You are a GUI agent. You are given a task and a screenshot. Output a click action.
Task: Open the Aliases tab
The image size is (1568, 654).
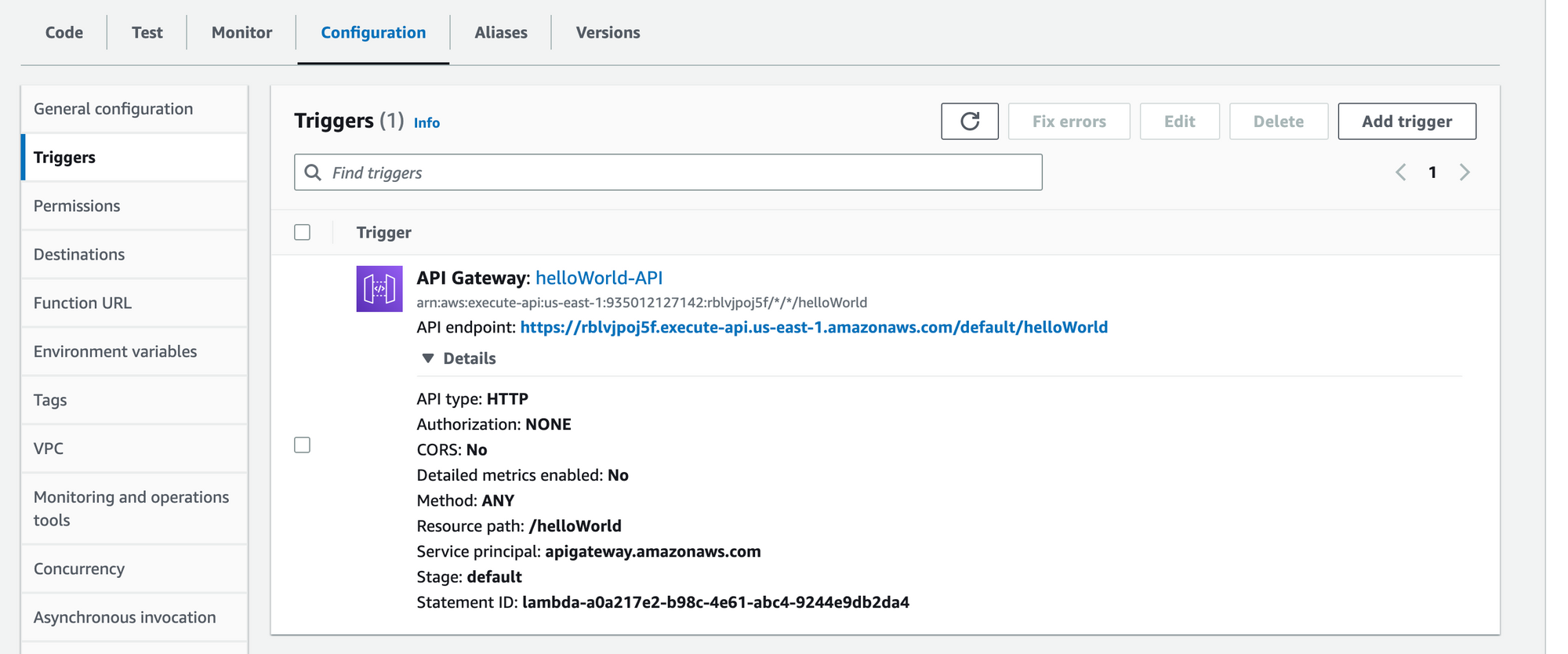pyautogui.click(x=501, y=32)
